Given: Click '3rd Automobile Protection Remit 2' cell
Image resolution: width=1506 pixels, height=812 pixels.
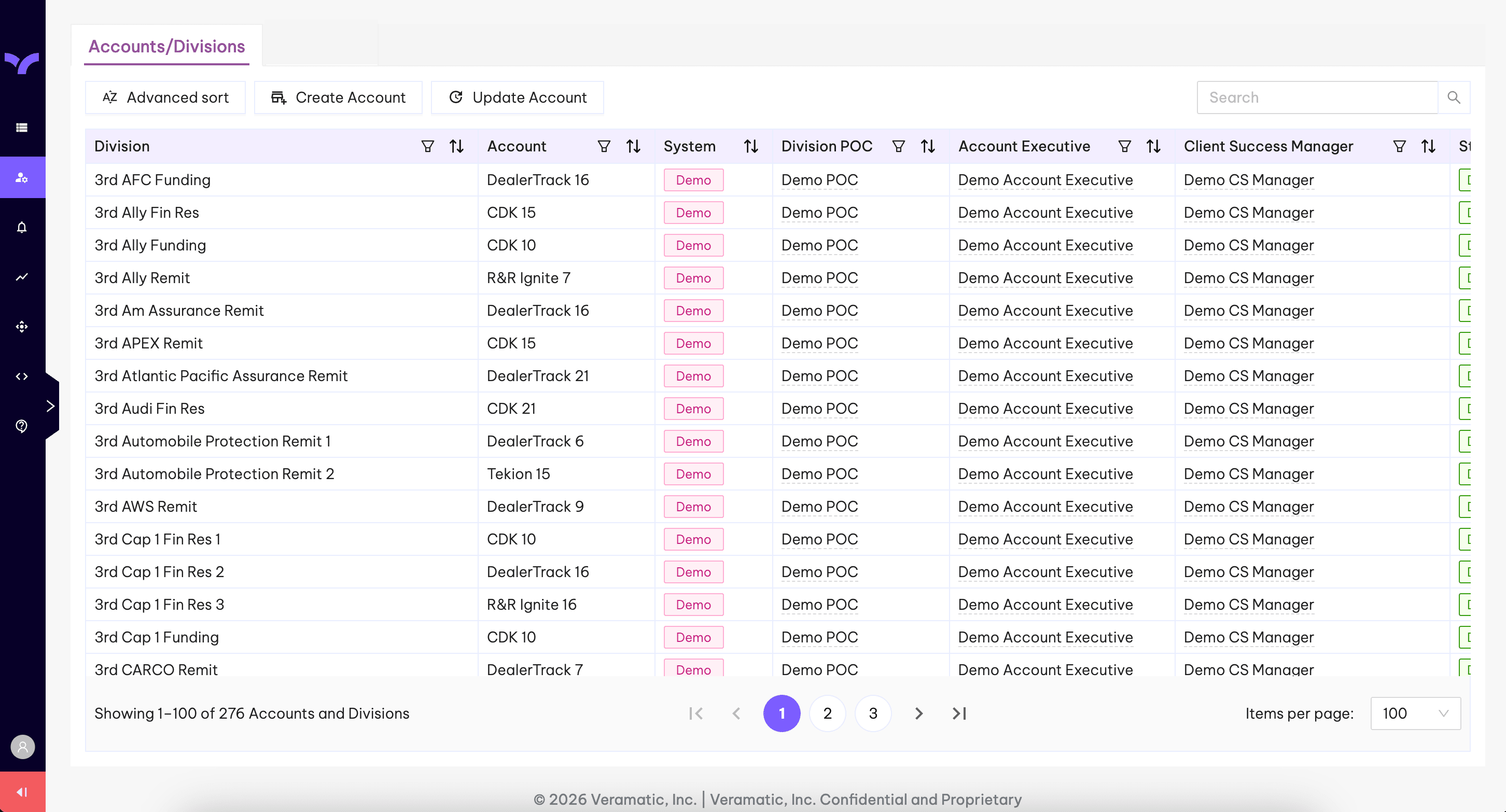Looking at the screenshot, I should [282, 474].
